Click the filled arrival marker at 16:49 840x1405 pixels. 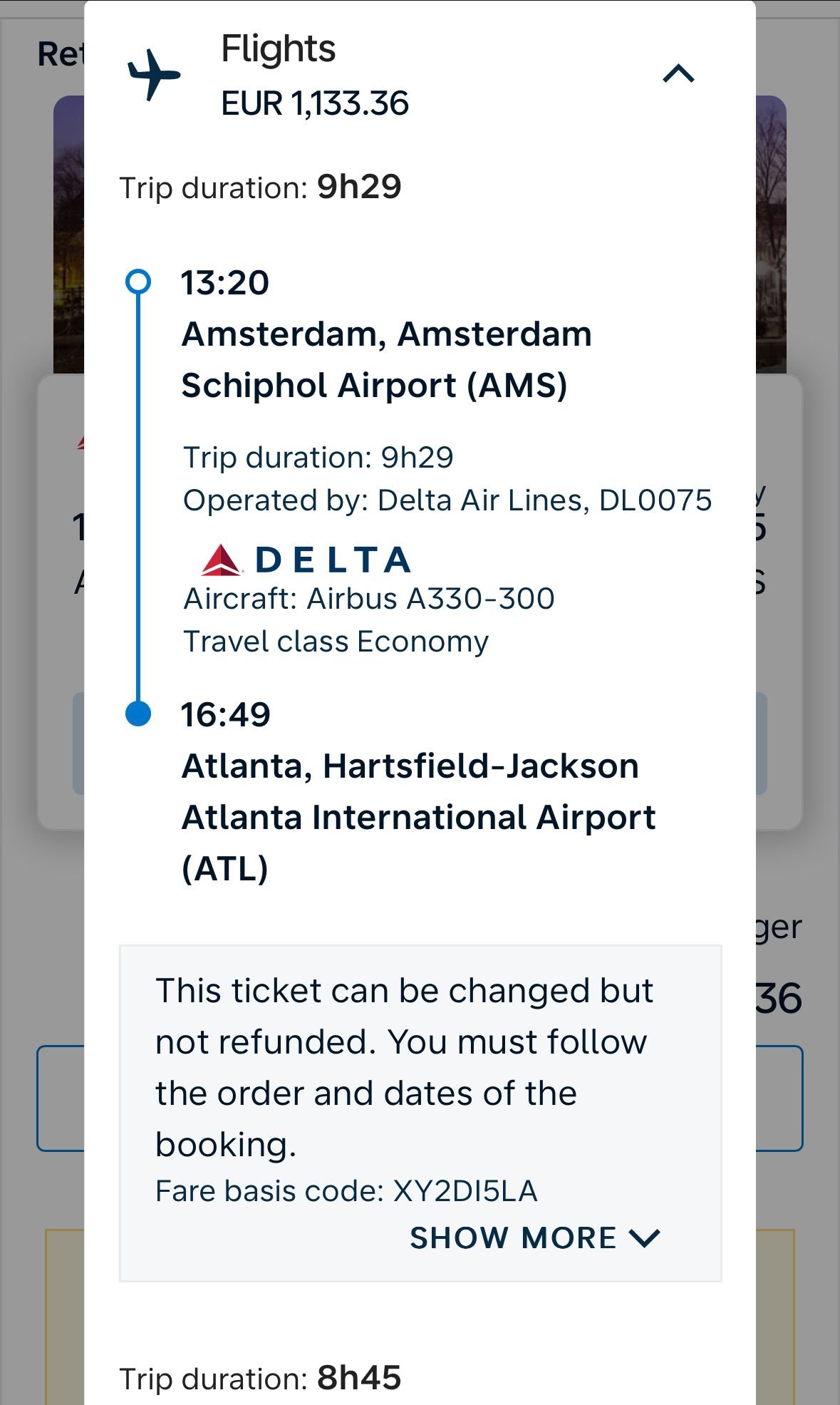coord(138,714)
